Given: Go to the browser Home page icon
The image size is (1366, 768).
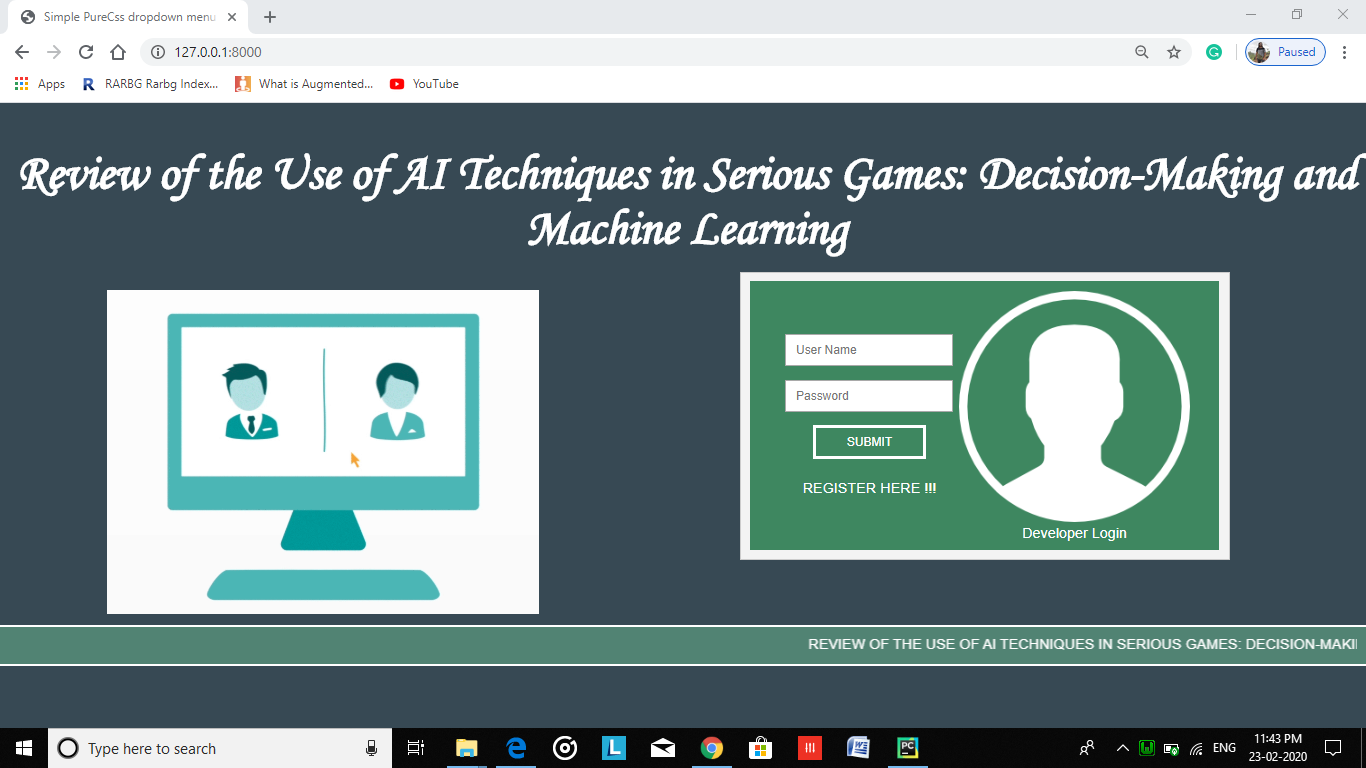Looking at the screenshot, I should point(118,52).
